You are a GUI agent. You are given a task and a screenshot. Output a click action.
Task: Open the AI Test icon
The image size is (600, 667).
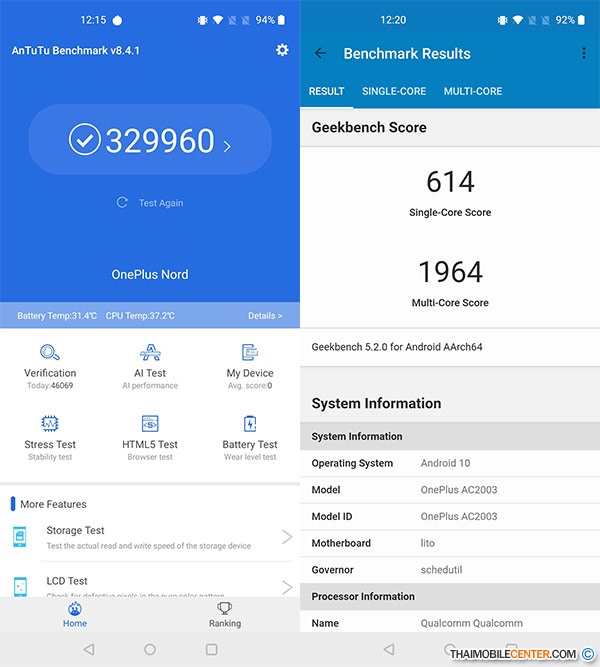pyautogui.click(x=150, y=353)
